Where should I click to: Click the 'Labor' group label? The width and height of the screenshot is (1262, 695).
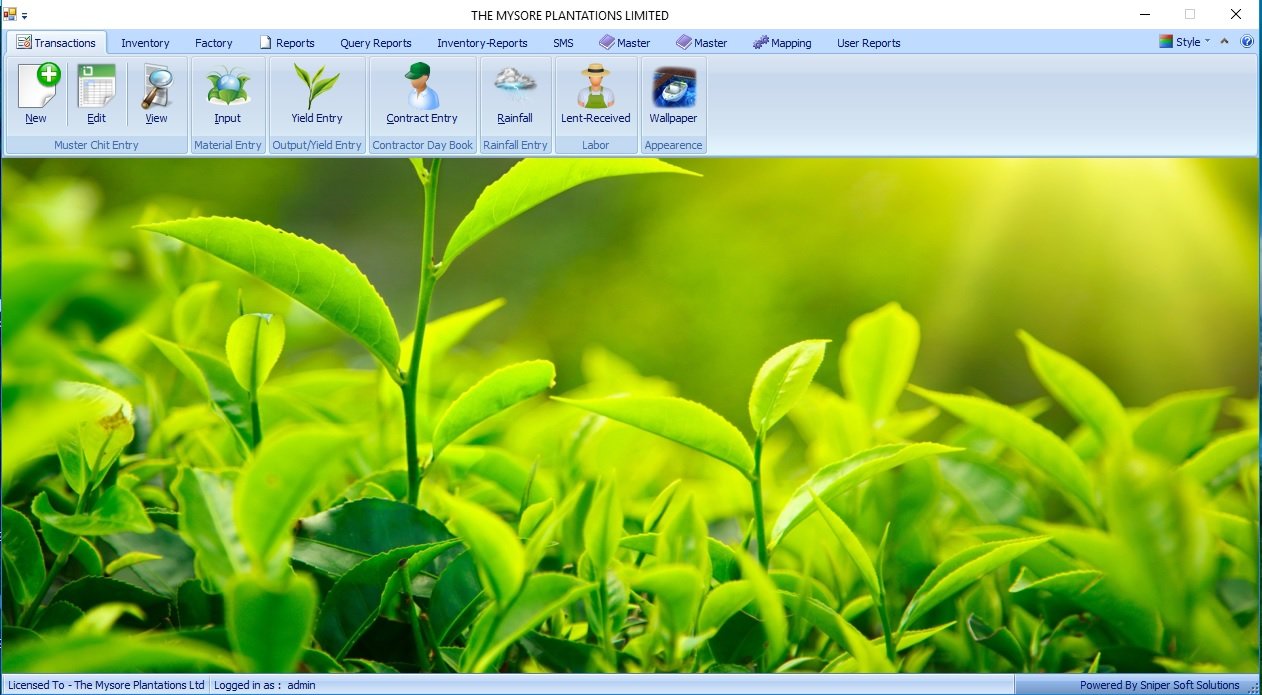[x=596, y=145]
